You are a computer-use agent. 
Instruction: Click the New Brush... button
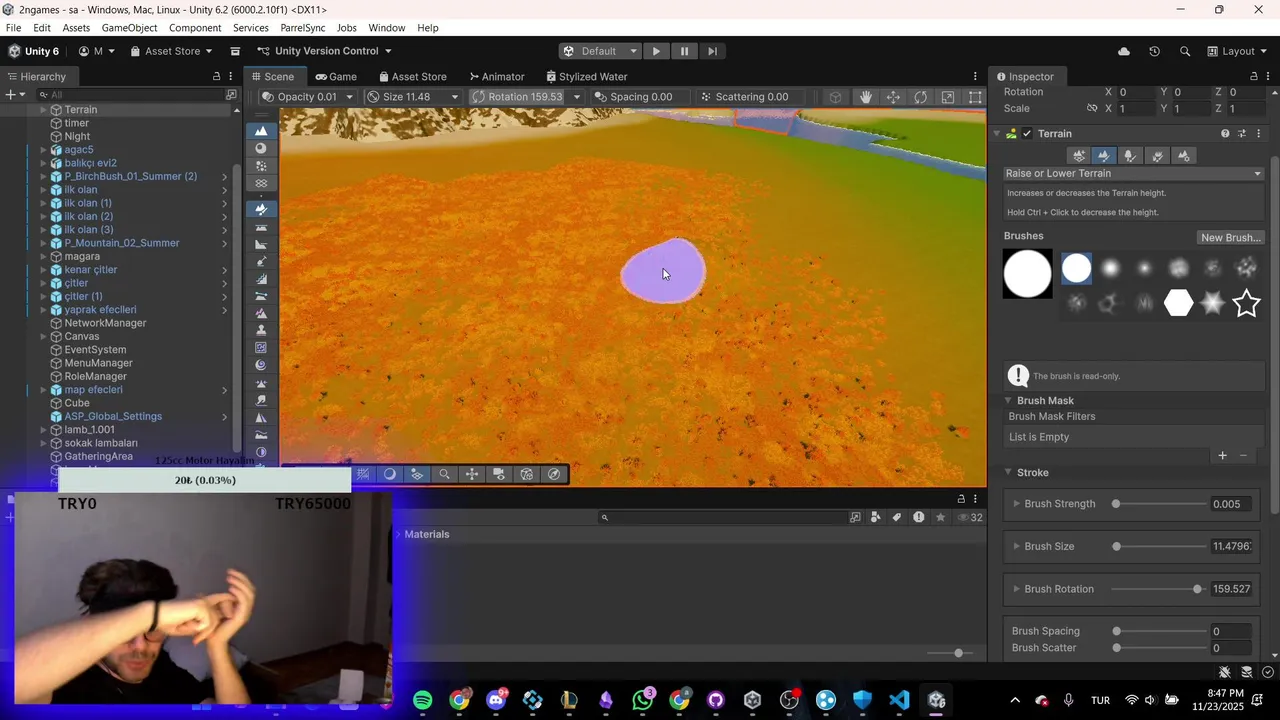pos(1231,237)
